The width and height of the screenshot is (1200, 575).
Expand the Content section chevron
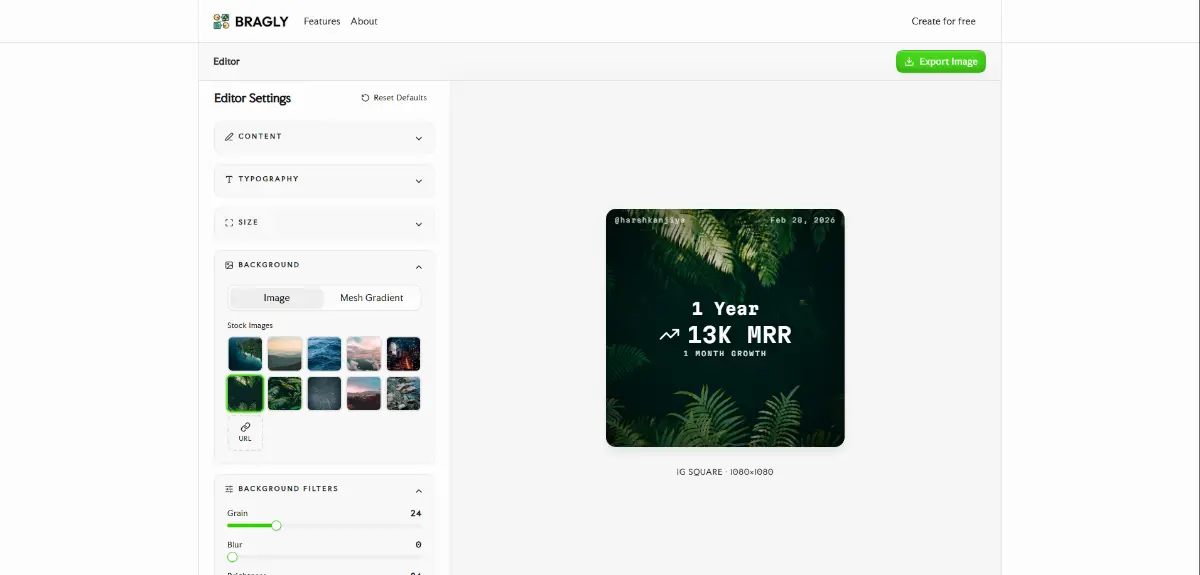point(418,138)
